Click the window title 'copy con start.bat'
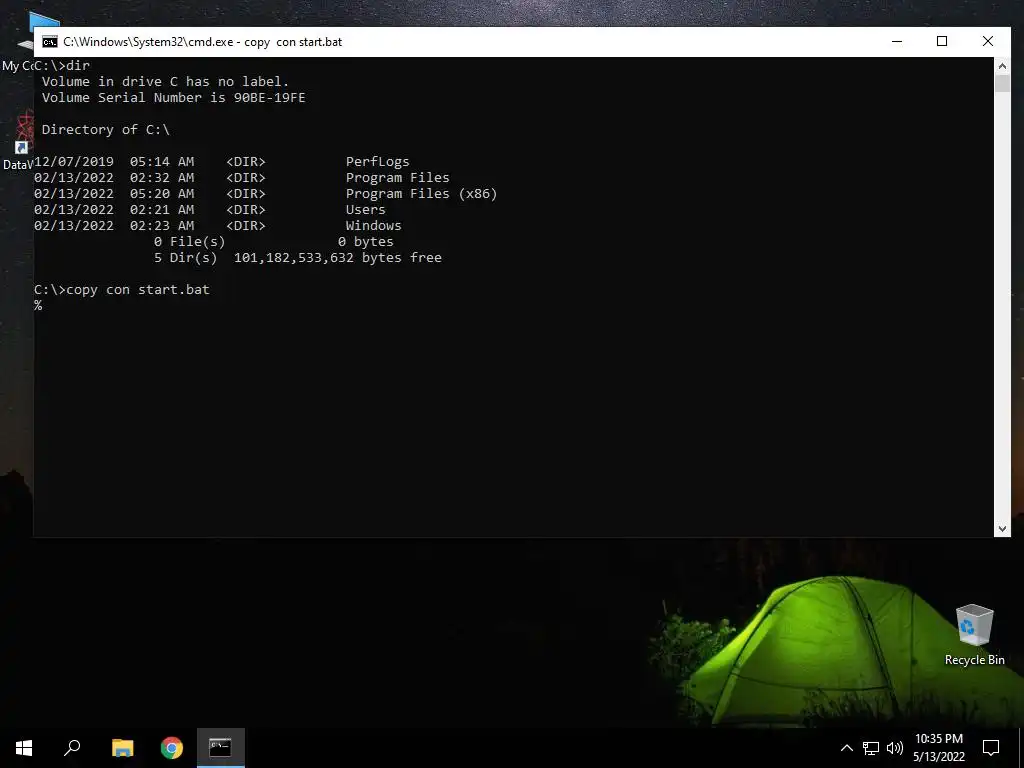Screen dimensions: 1024x768 [293, 42]
